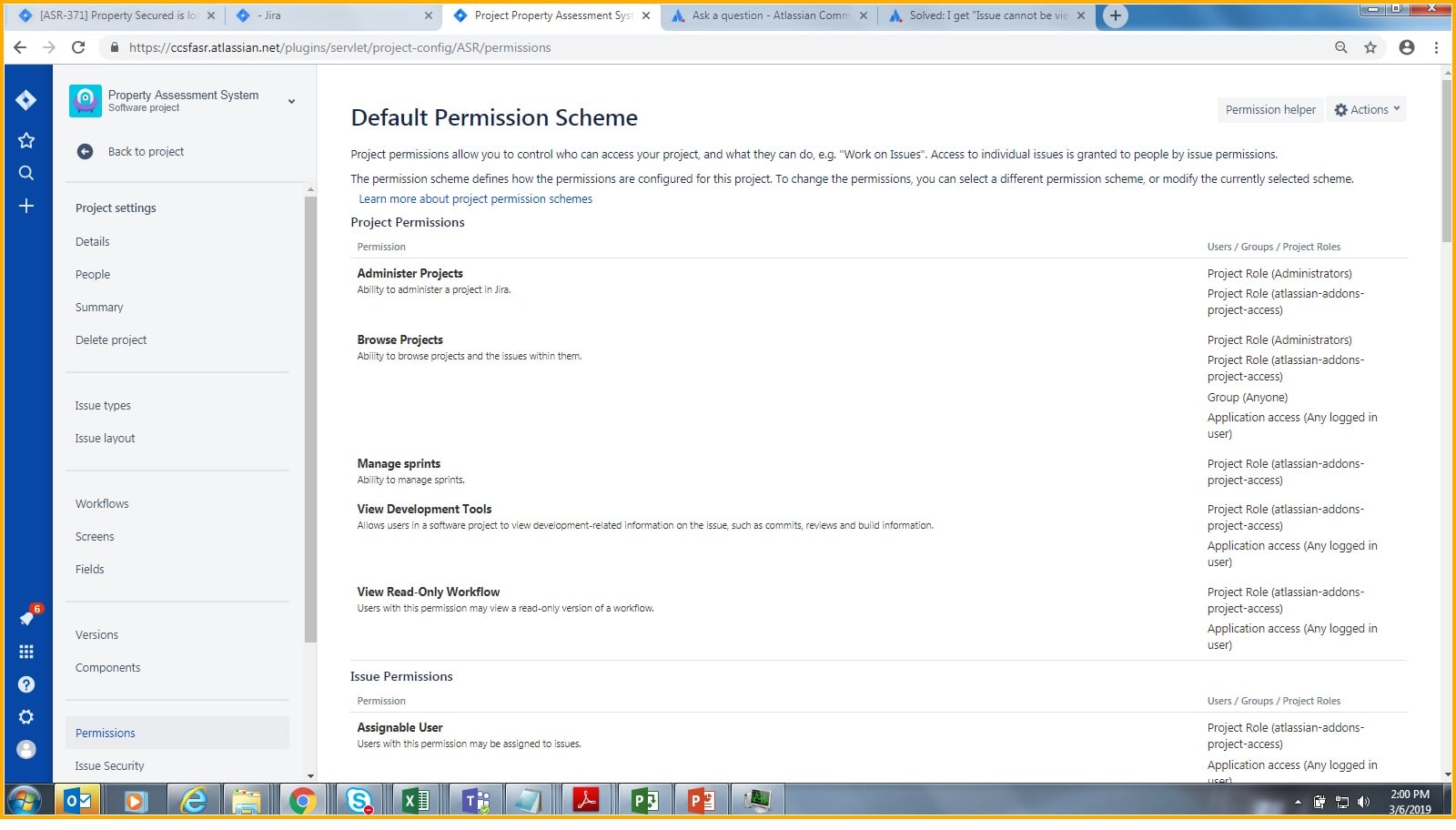
Task: Open the help question mark icon
Action: pyautogui.click(x=26, y=684)
